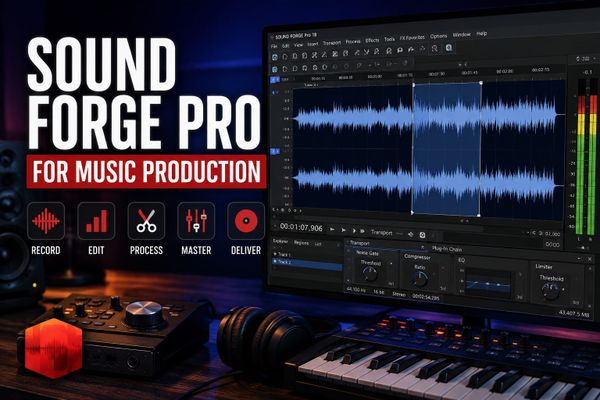
Task: Click the Record waveform icon
Action: pos(46,221)
